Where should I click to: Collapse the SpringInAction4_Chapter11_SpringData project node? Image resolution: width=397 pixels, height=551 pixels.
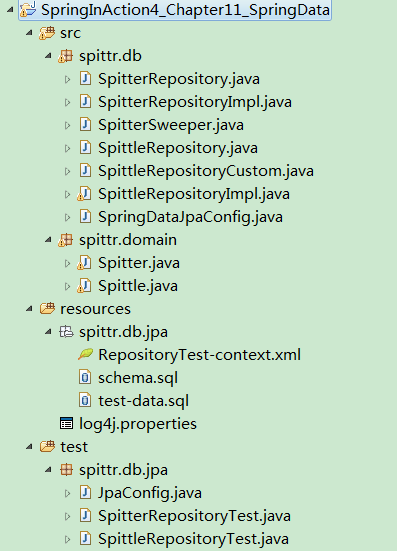(10, 10)
